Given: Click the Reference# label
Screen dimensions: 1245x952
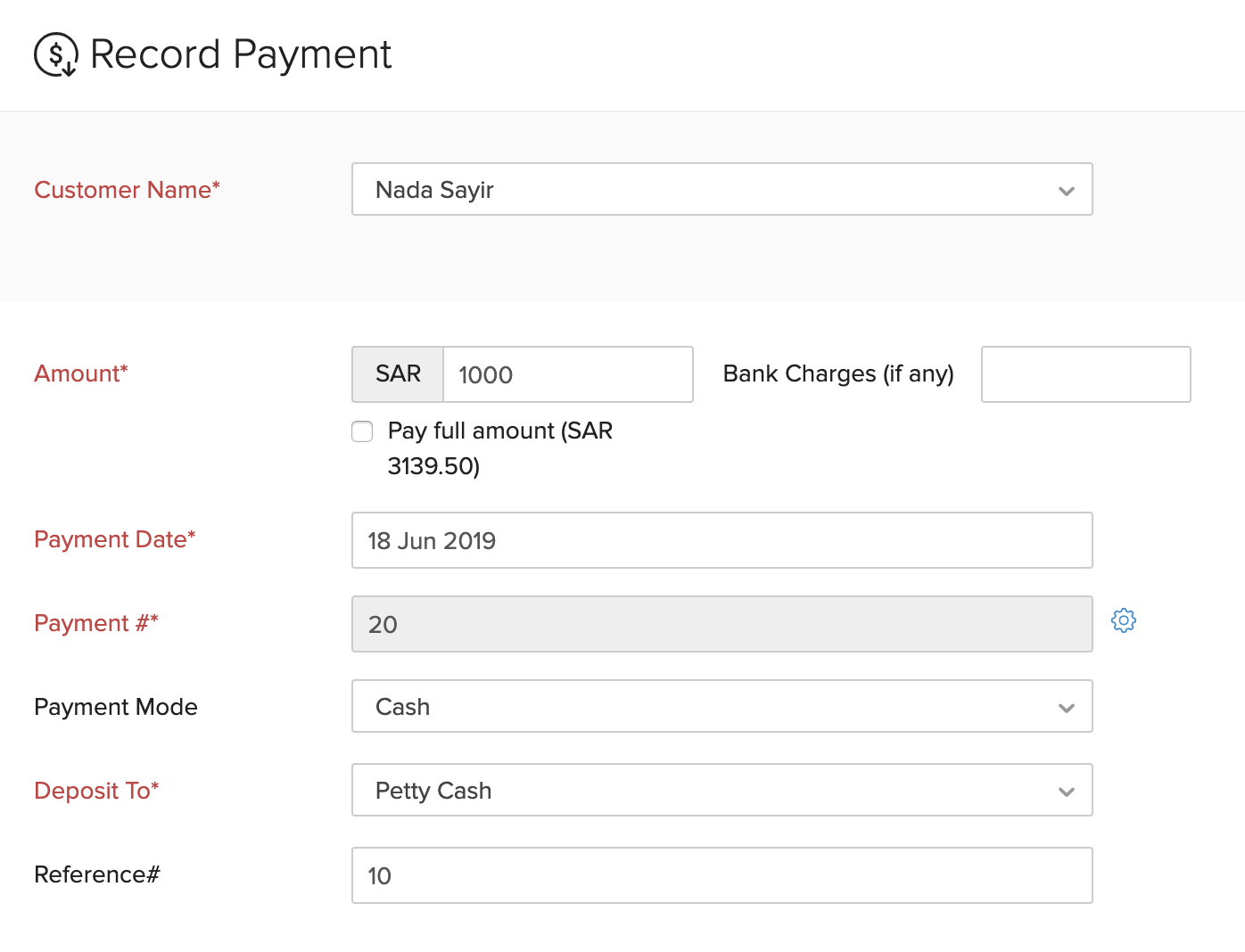Looking at the screenshot, I should (x=96, y=874).
